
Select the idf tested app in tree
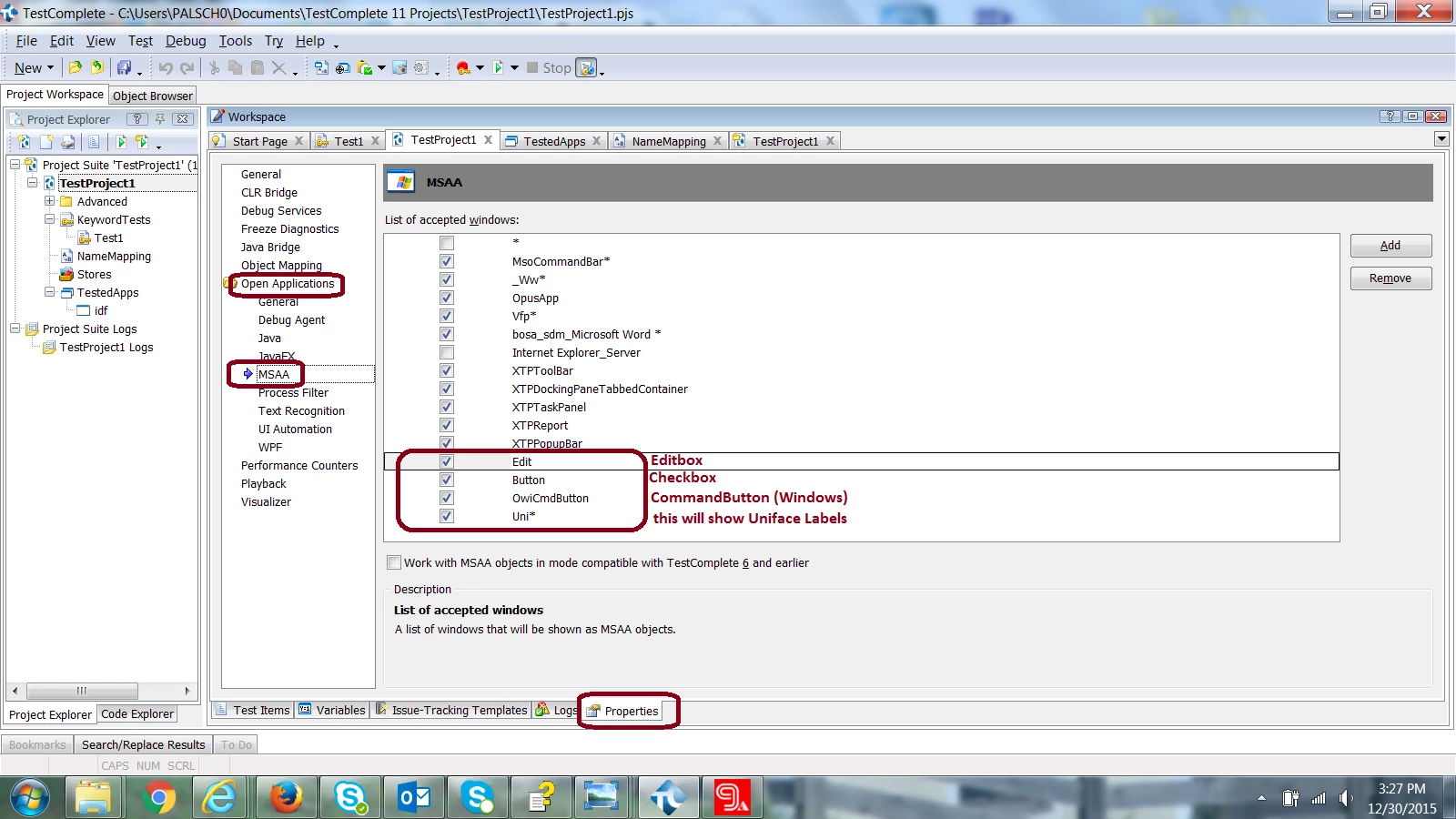click(100, 310)
